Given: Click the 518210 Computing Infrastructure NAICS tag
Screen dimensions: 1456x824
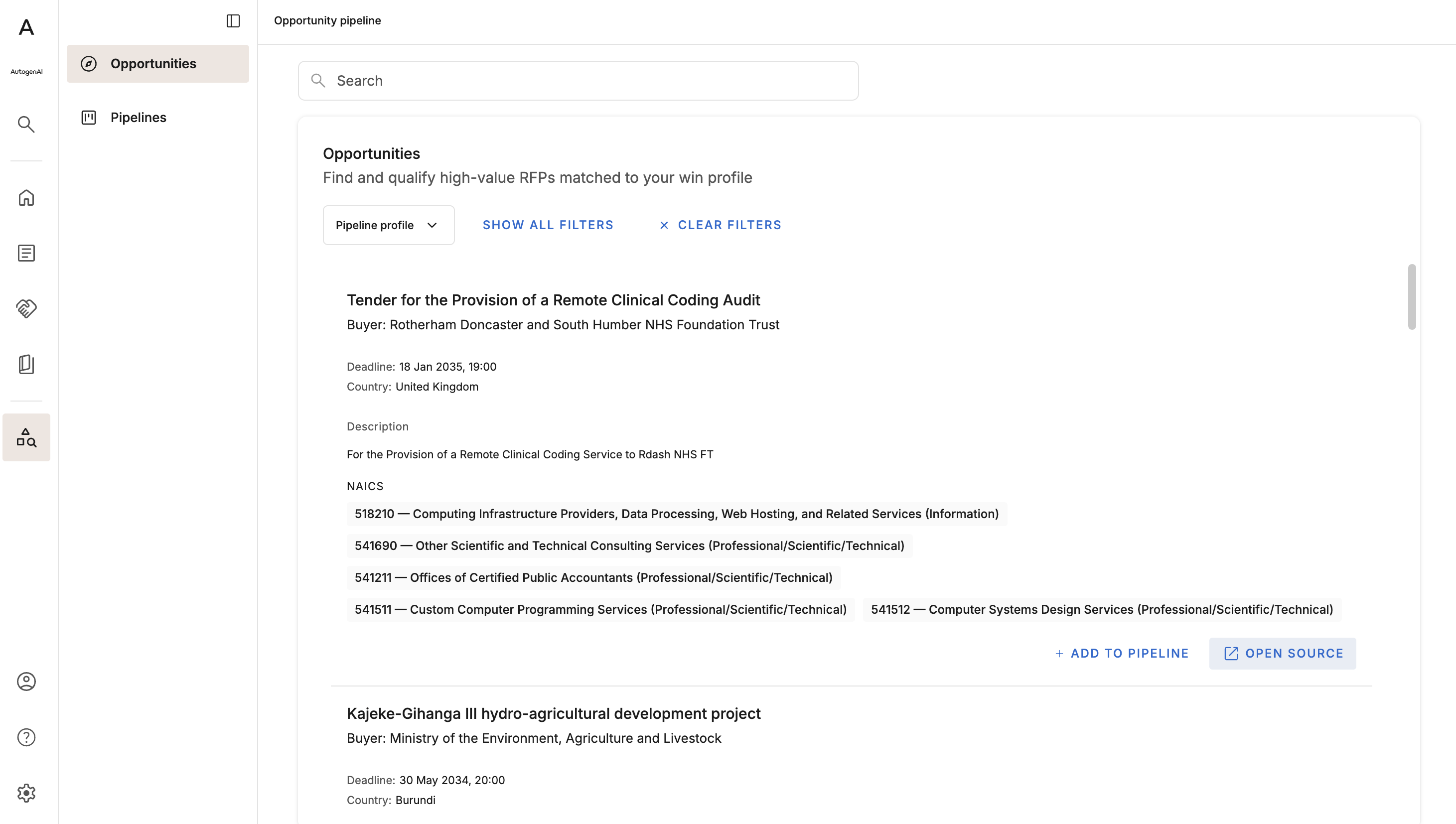Looking at the screenshot, I should click(x=676, y=514).
